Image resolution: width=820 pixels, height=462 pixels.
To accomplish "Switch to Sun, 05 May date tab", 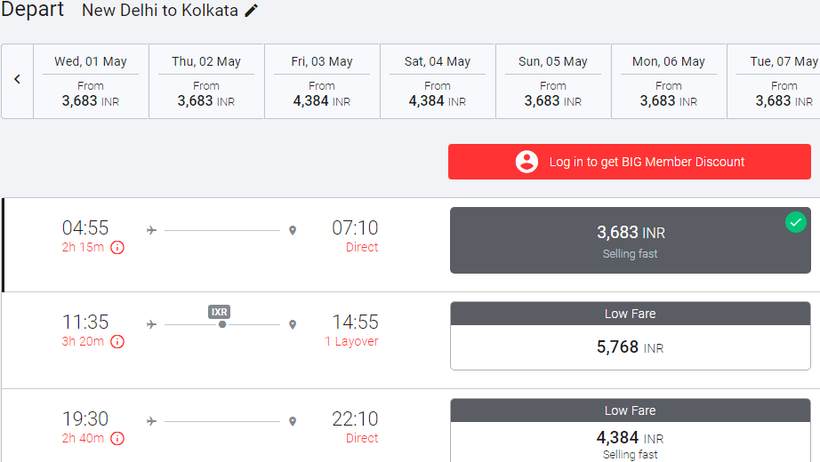I will 553,81.
